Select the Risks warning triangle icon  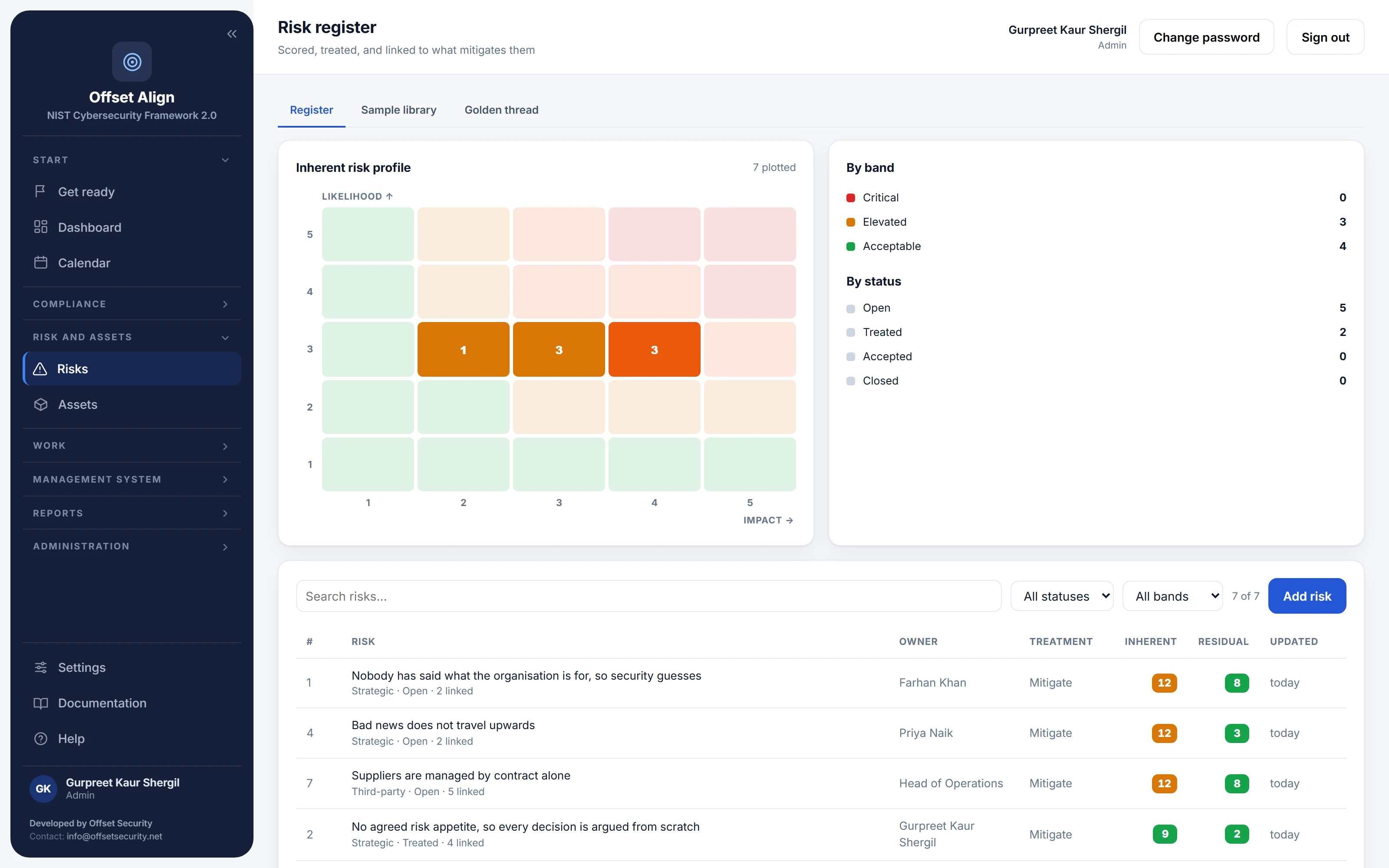(x=40, y=368)
